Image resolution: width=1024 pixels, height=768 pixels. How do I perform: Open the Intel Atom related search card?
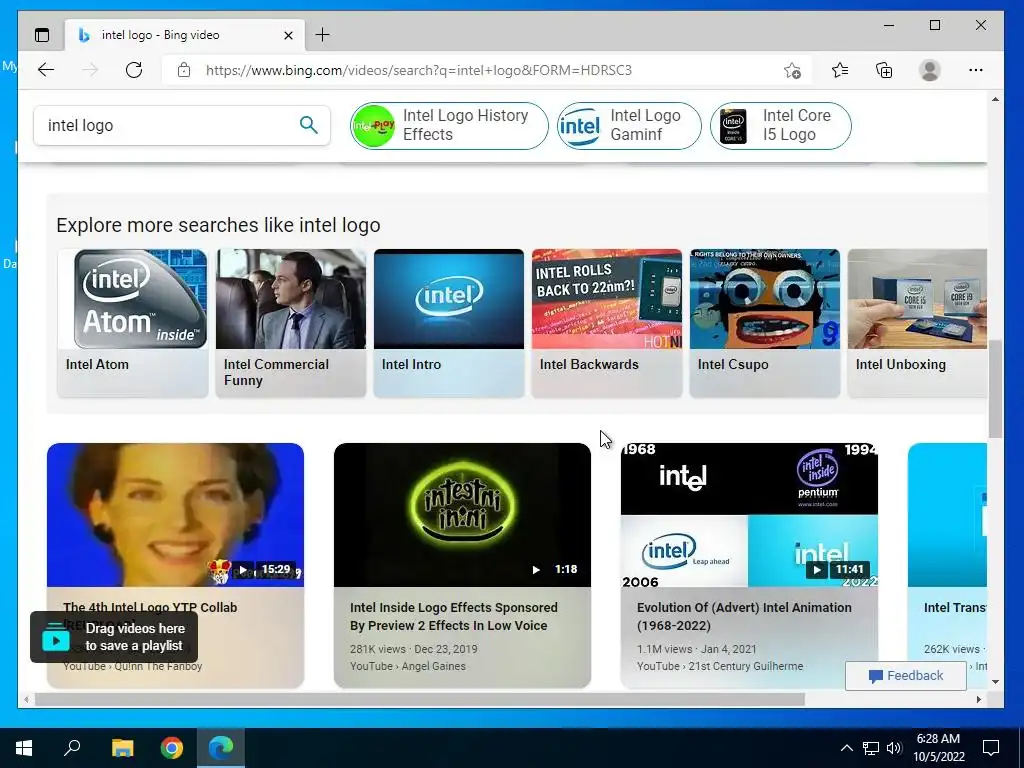(133, 323)
